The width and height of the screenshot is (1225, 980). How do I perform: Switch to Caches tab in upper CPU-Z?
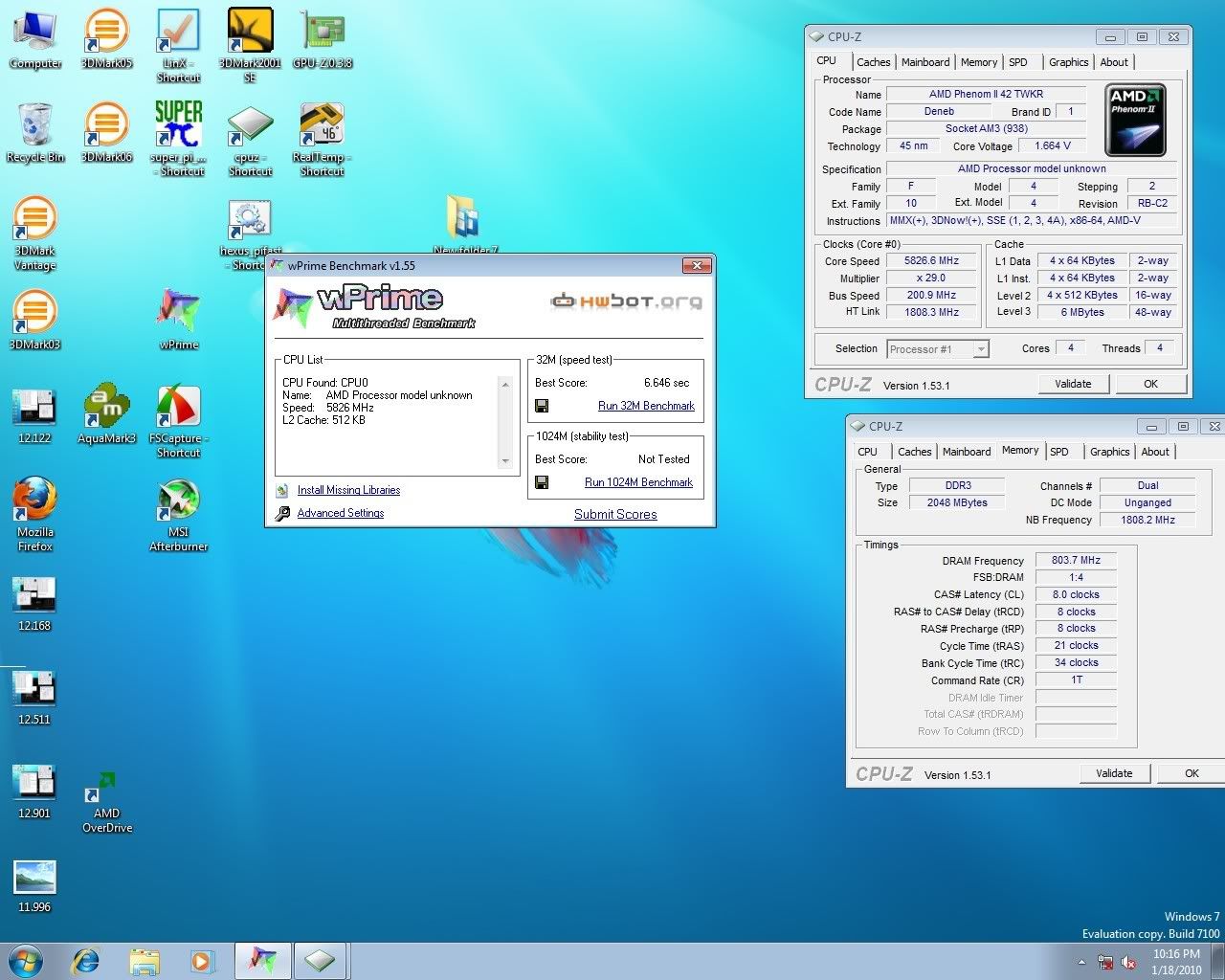click(873, 62)
